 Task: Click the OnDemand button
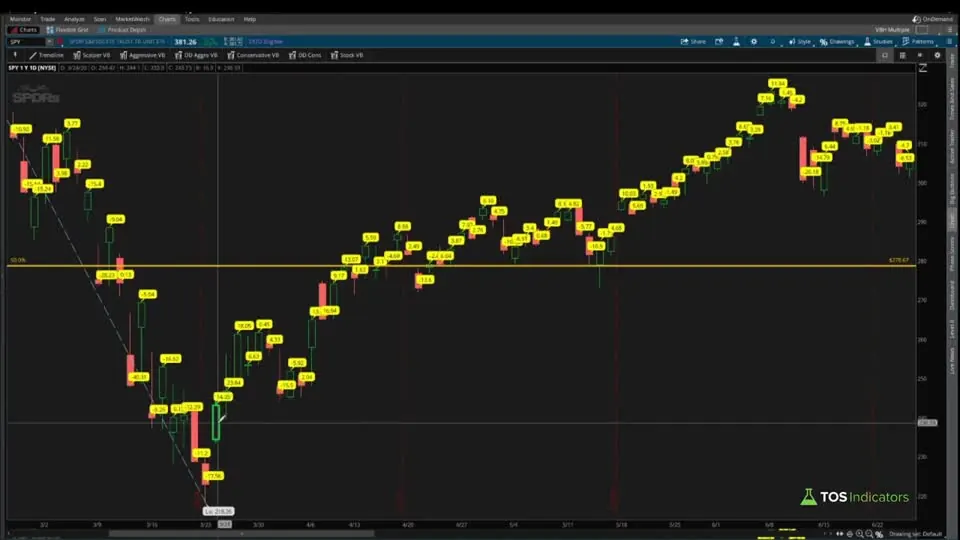[x=932, y=19]
